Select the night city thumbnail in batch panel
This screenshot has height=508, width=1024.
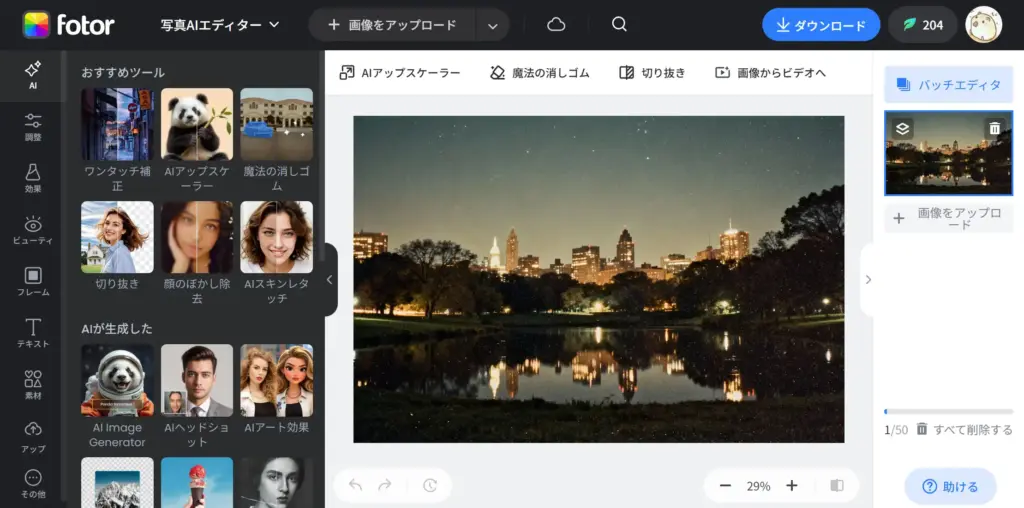point(949,153)
